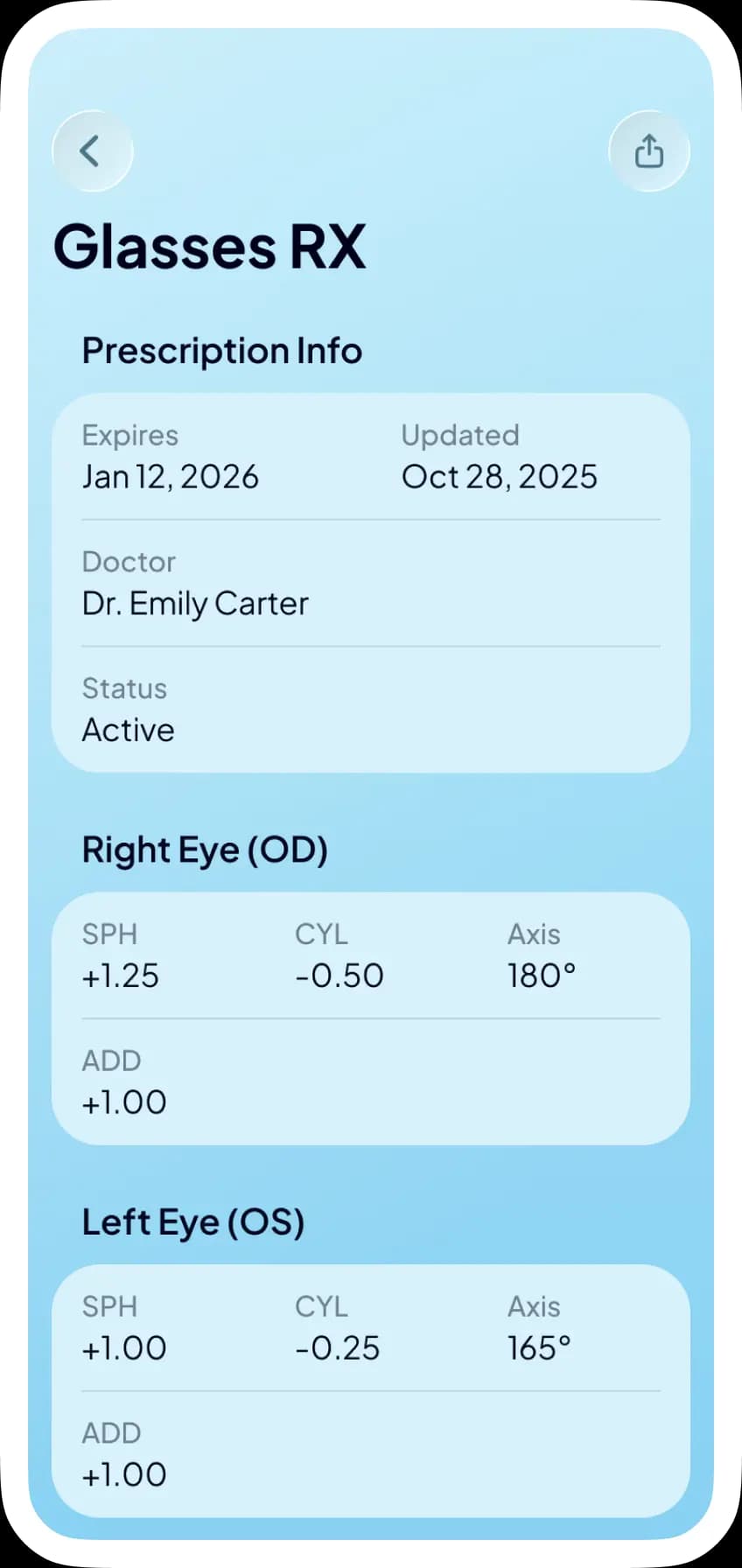Tap the back arrow button
This screenshot has width=742, height=1568.
coord(92,151)
